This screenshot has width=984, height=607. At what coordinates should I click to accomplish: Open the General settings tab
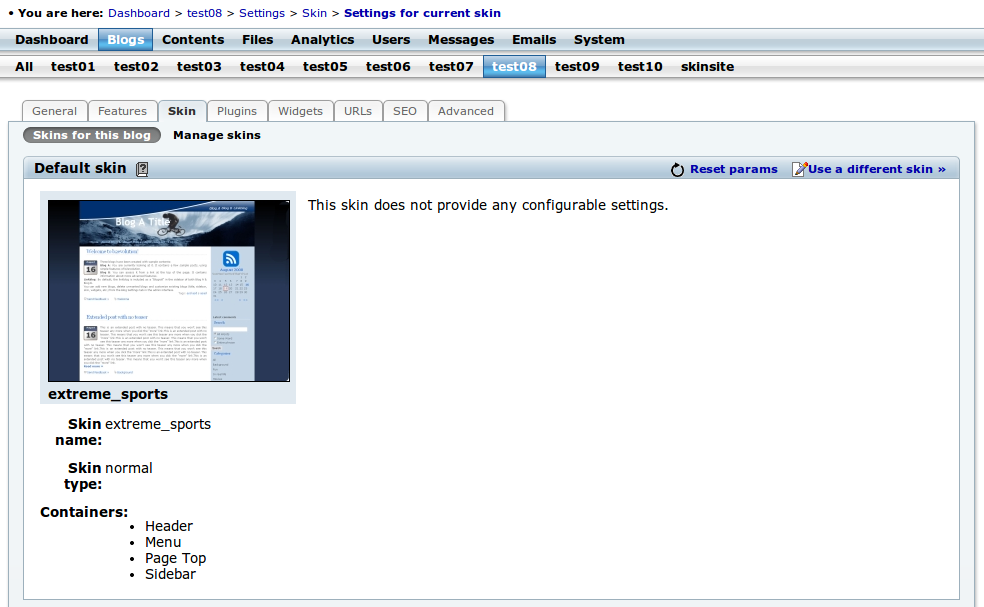(x=55, y=111)
